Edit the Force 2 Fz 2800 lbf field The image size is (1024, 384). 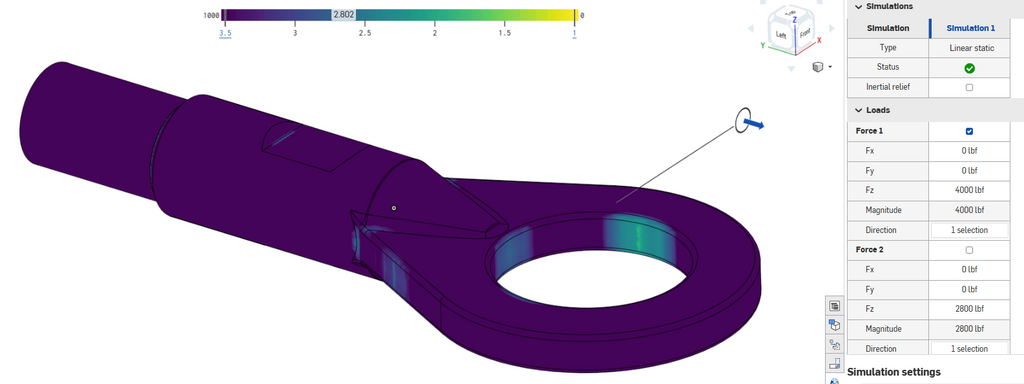[969, 309]
